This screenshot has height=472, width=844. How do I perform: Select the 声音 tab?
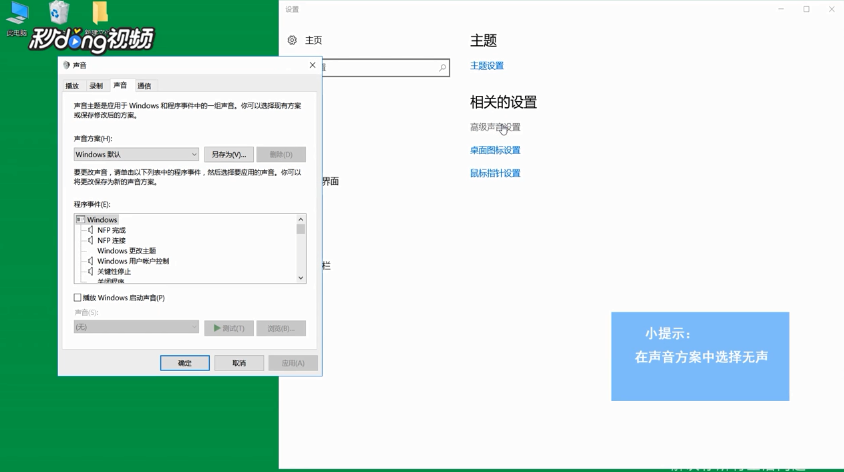120,86
